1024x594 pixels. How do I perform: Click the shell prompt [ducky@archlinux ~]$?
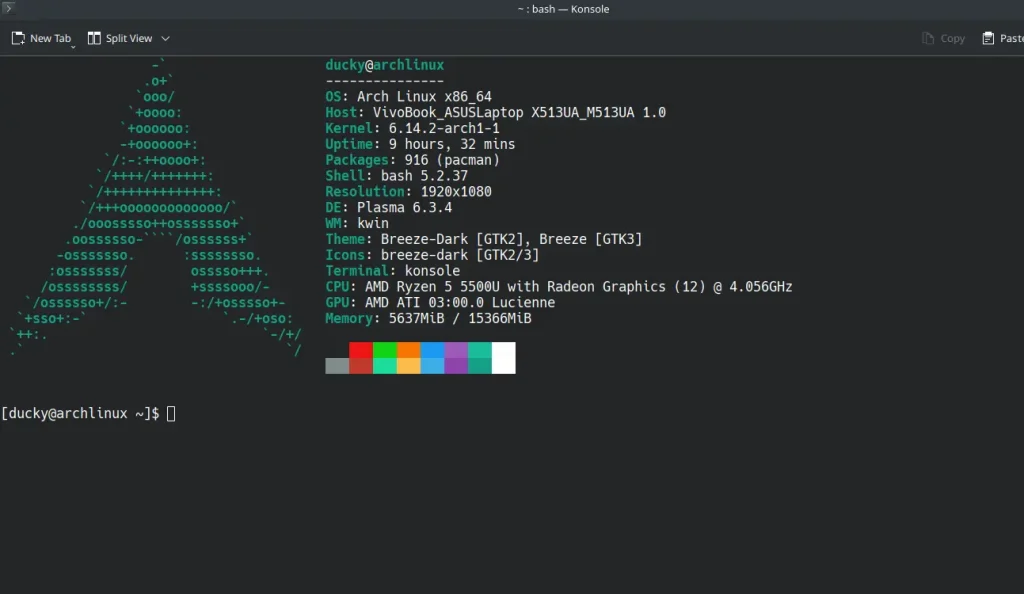point(80,413)
